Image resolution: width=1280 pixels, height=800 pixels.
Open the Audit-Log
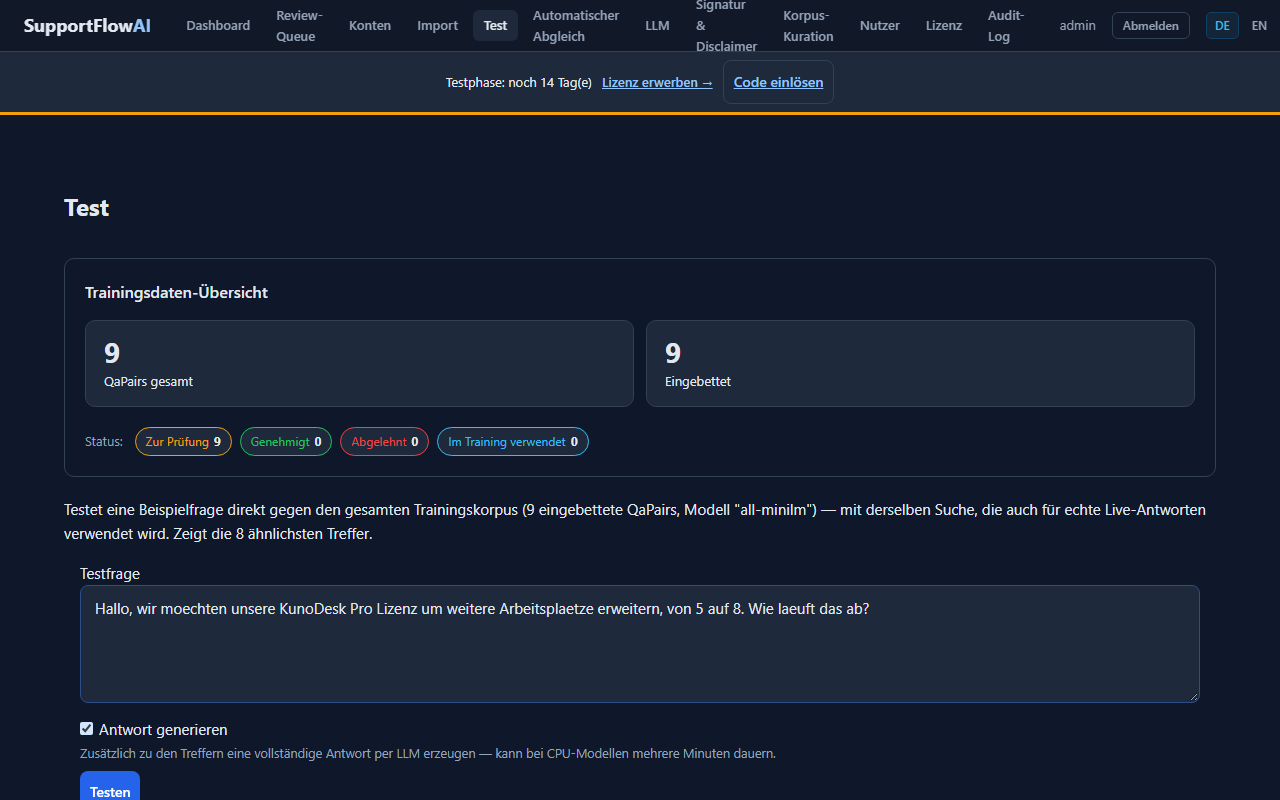click(x=1006, y=26)
